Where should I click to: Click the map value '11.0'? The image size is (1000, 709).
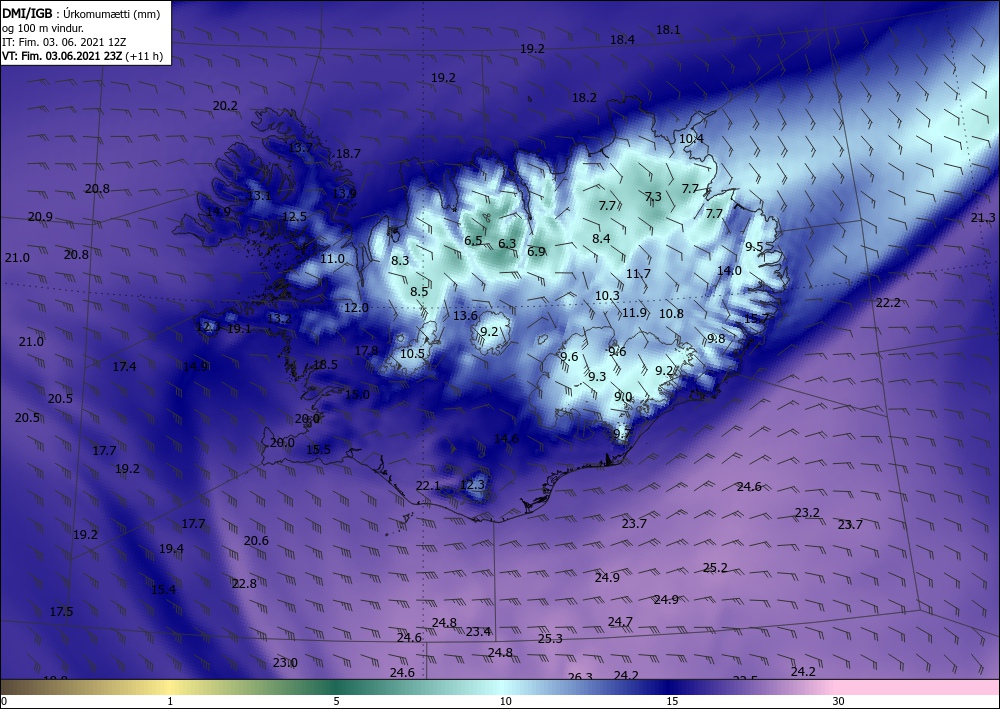[332, 259]
